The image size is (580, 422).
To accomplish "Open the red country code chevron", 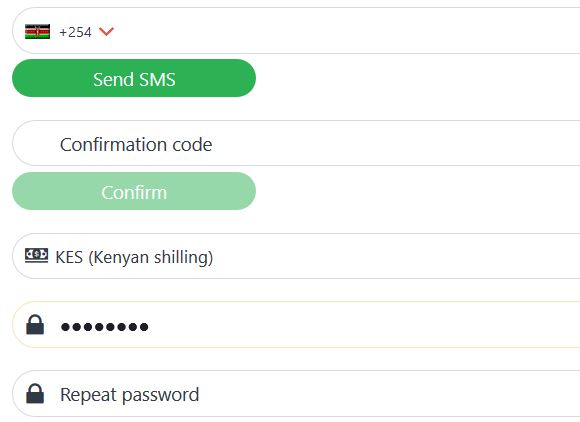I will tap(106, 32).
